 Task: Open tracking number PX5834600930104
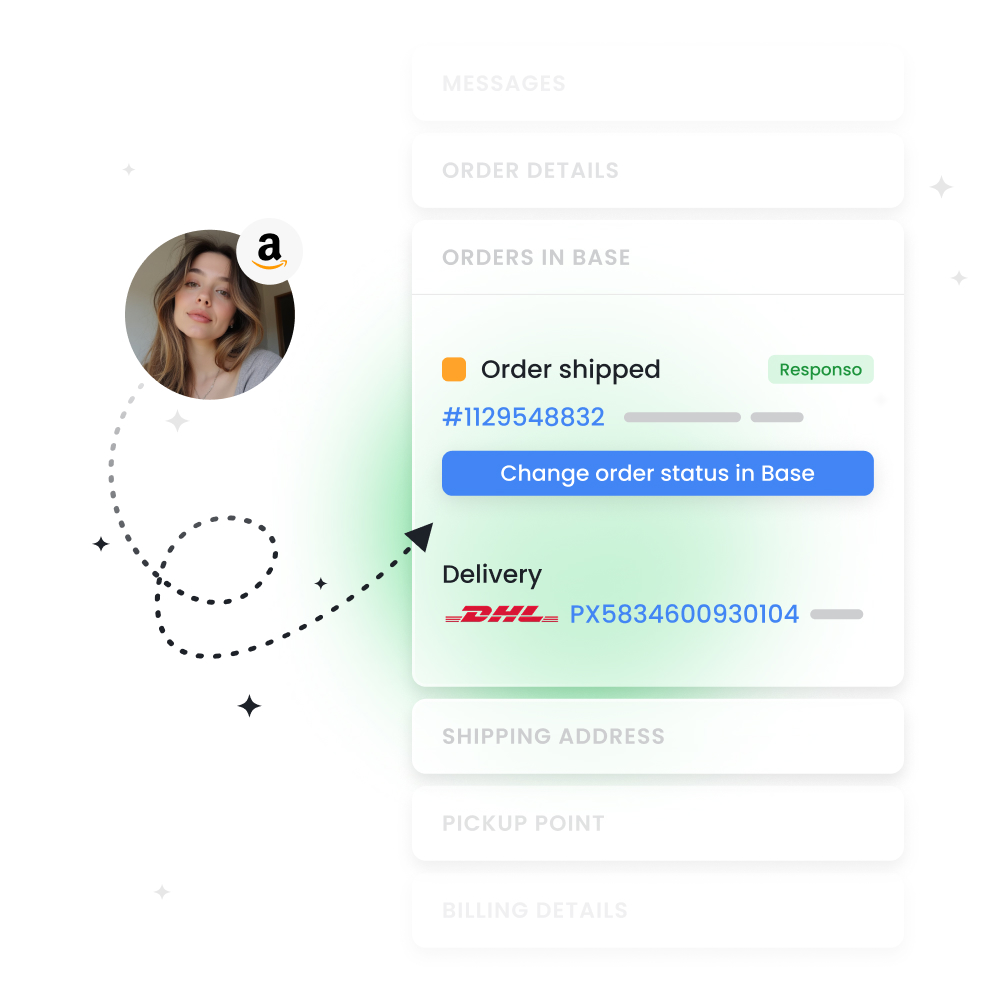pos(684,614)
